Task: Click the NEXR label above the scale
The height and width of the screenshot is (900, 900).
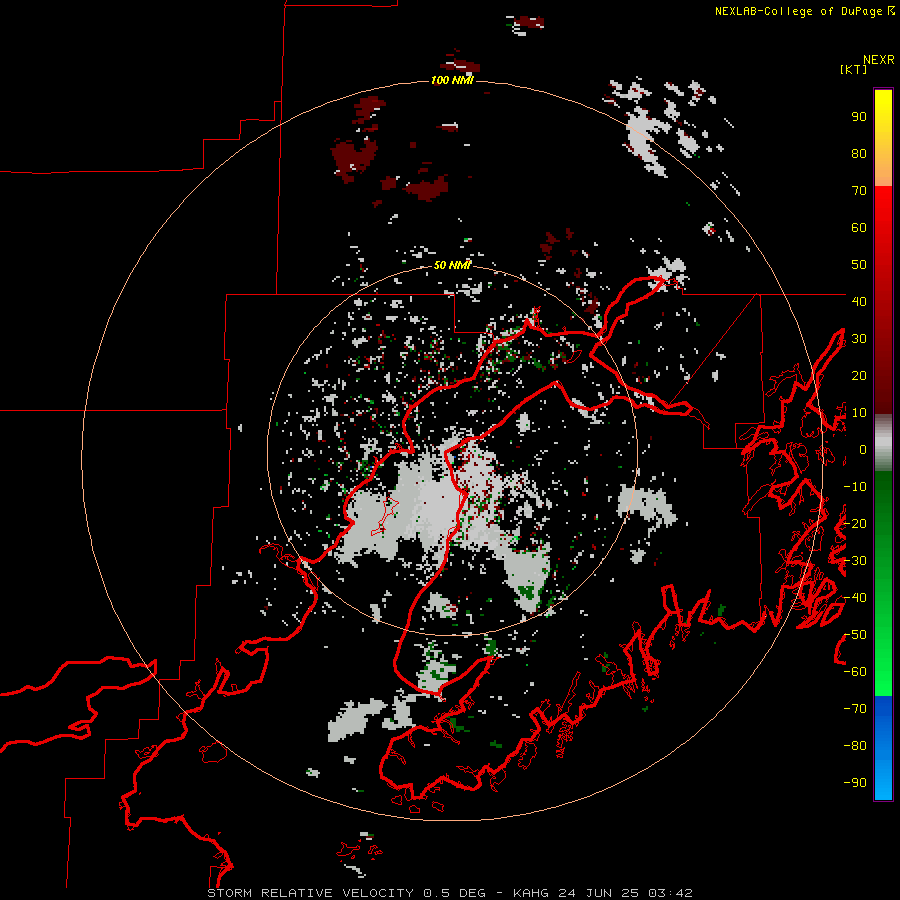Action: [x=879, y=60]
